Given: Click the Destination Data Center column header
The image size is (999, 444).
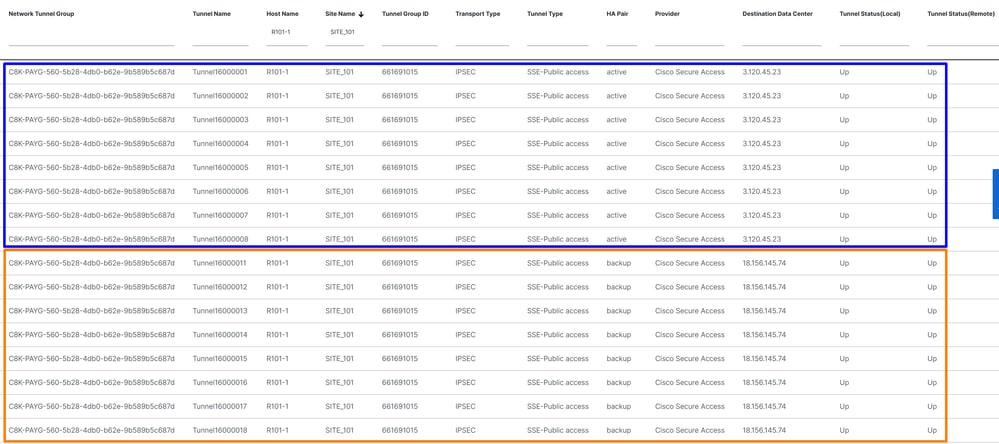Looking at the screenshot, I should 777,14.
